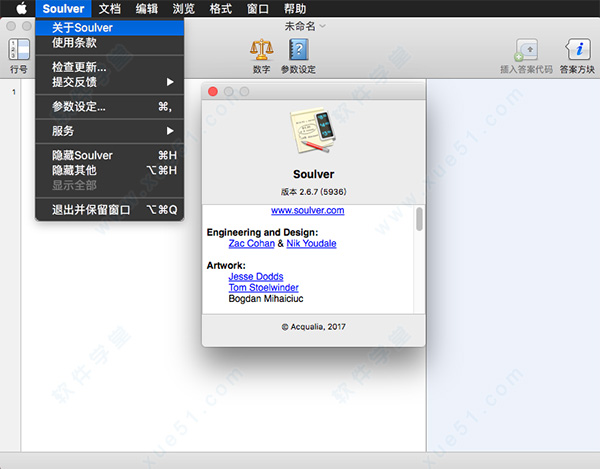Open the 浏览 menu
The height and width of the screenshot is (469, 600).
184,8
